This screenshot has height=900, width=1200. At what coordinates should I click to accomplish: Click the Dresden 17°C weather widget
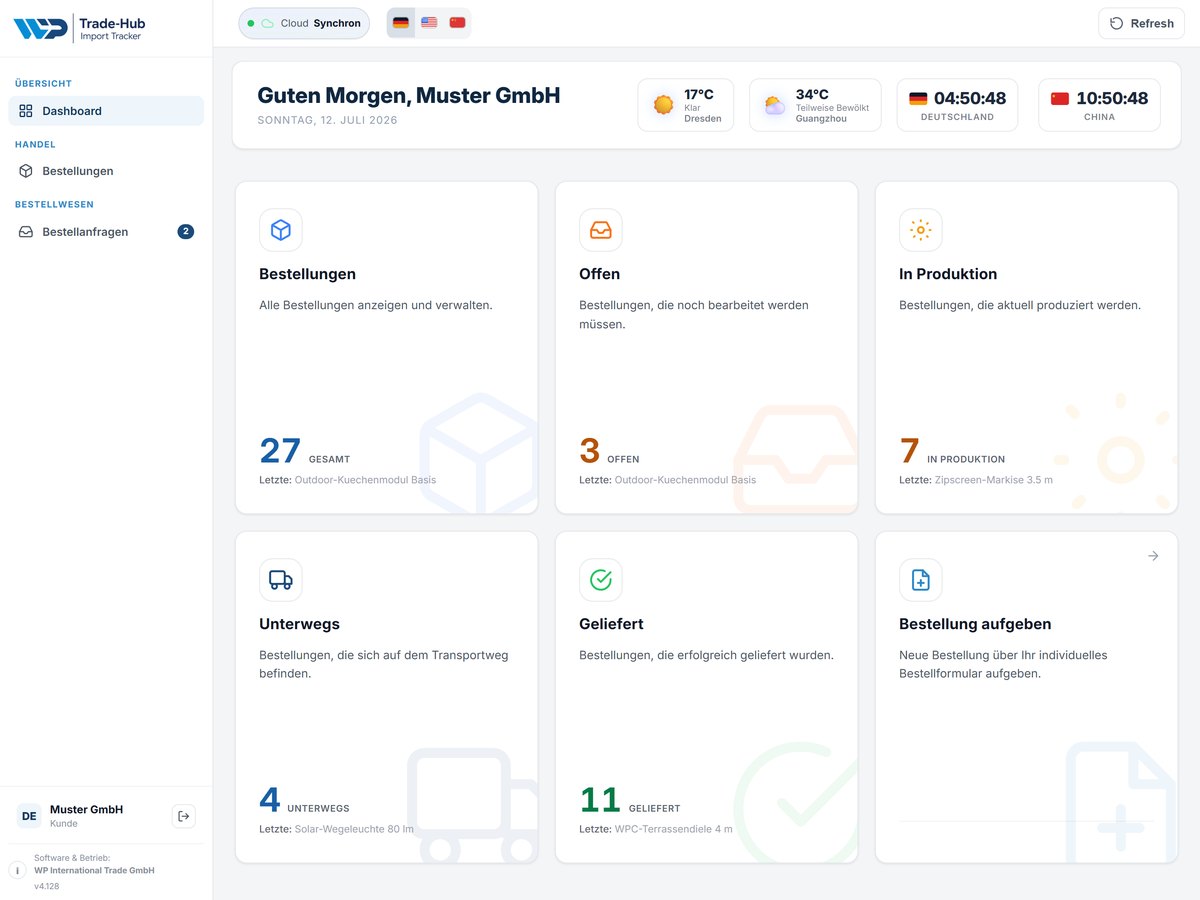[686, 105]
